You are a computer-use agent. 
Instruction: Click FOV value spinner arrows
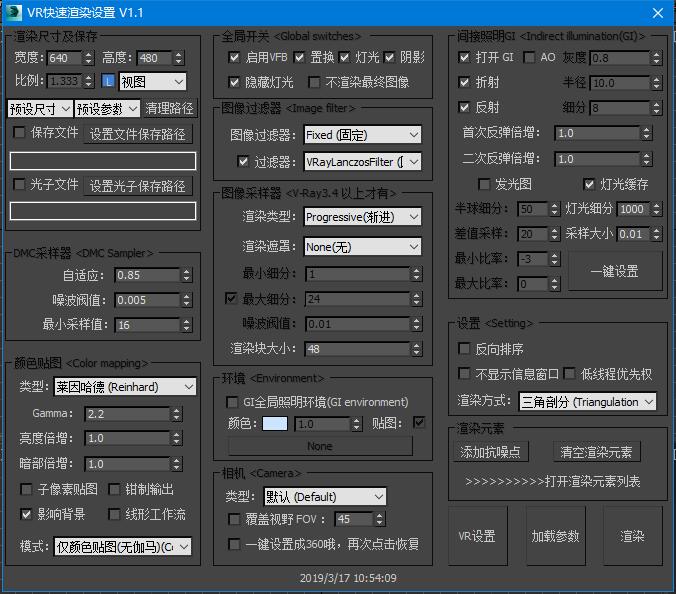(379, 519)
